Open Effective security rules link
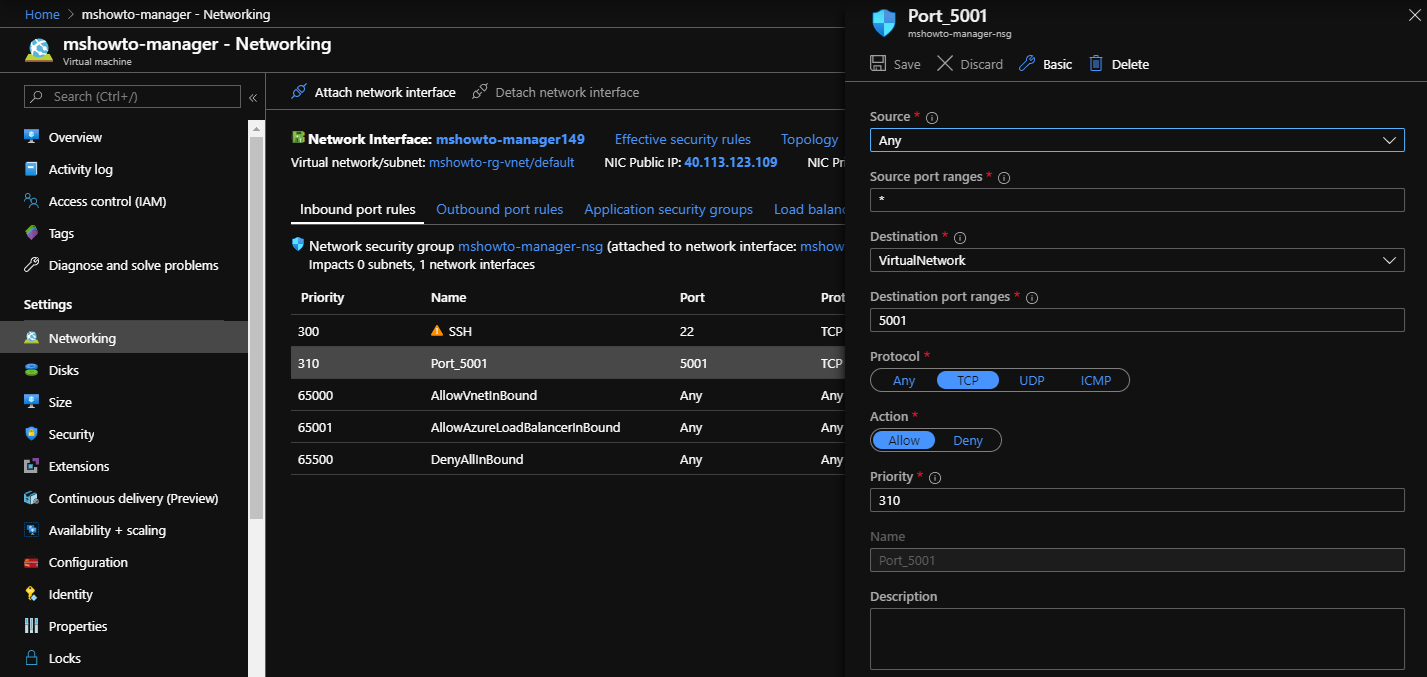 pos(683,140)
